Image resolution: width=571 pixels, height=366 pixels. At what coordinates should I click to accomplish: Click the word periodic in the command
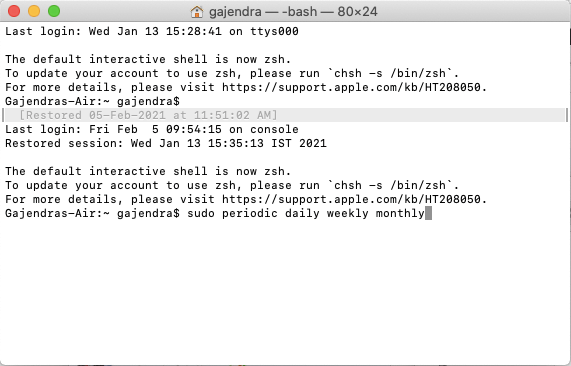click(250, 214)
